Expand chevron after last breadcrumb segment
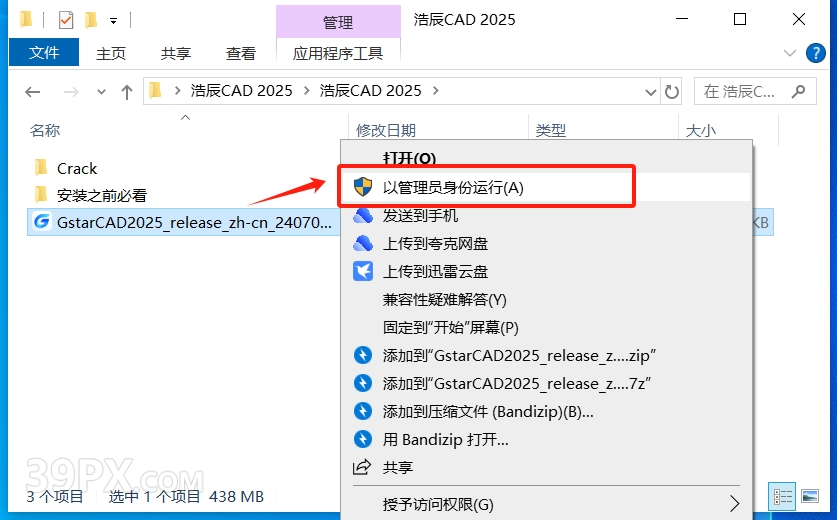 click(x=436, y=91)
